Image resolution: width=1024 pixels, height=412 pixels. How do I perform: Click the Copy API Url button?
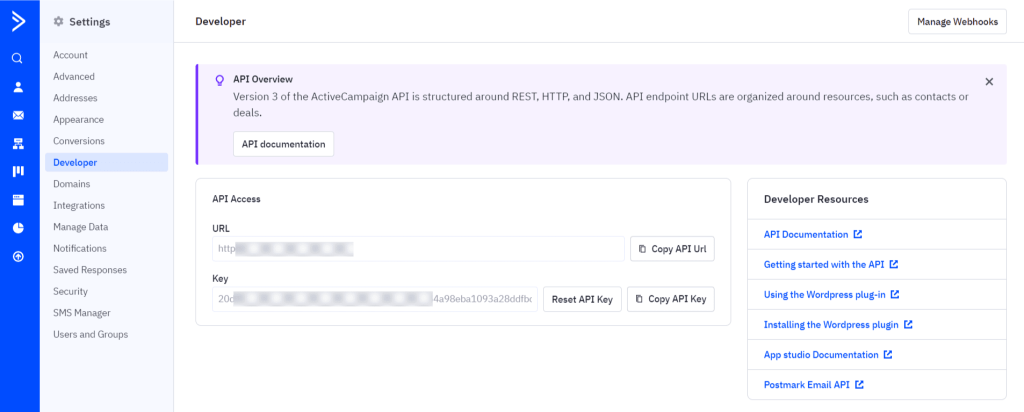672,249
